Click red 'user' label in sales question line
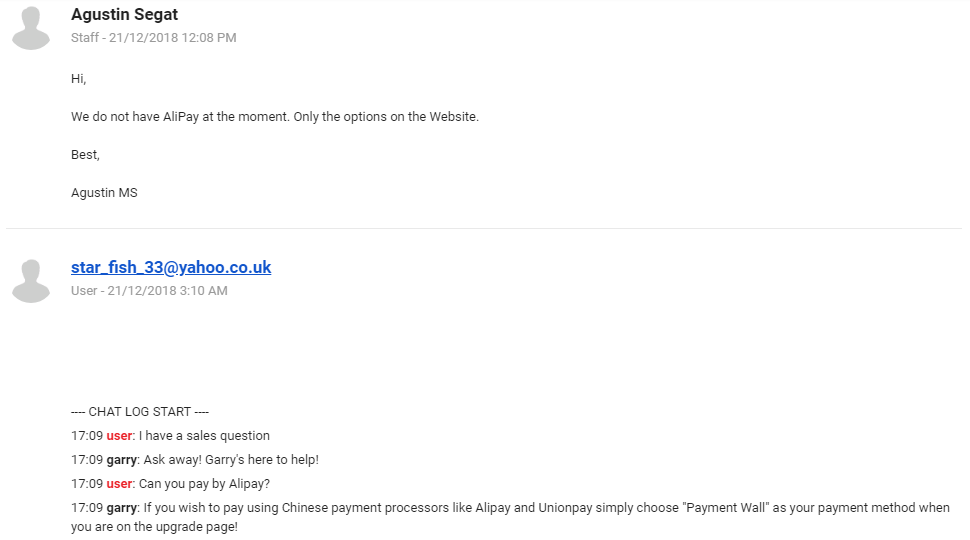Image resolution: width=970 pixels, height=540 pixels. click(x=119, y=436)
